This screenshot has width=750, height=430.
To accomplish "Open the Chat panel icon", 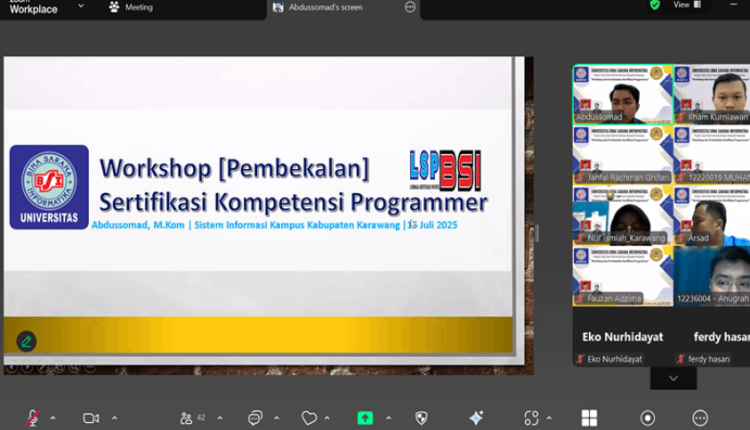I will click(255, 418).
